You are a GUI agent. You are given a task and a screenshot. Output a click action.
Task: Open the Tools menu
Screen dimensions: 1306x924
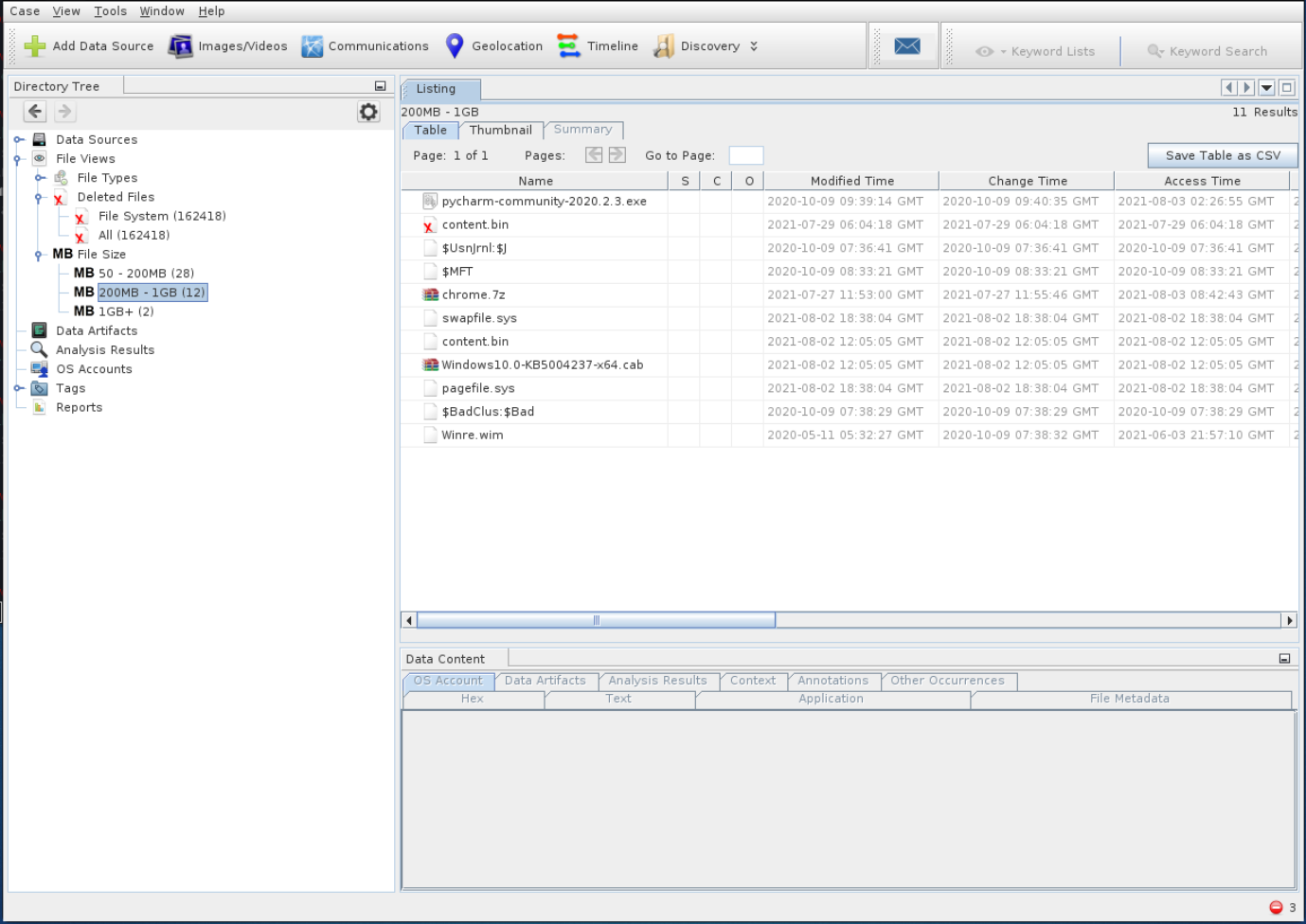pyautogui.click(x=110, y=11)
